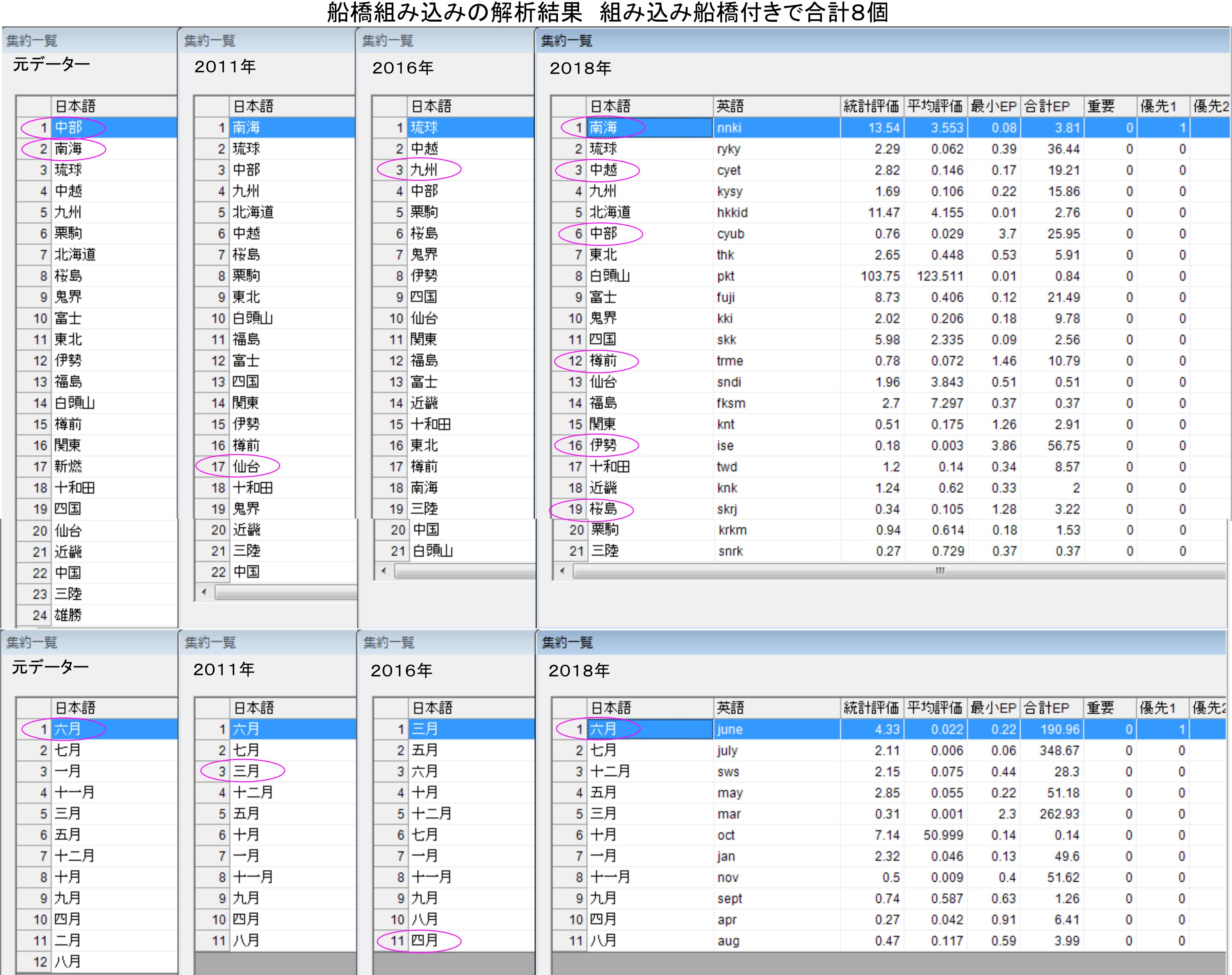Select 九州 row 3 in top 2016年 list
The image size is (1232, 975).
point(424,170)
